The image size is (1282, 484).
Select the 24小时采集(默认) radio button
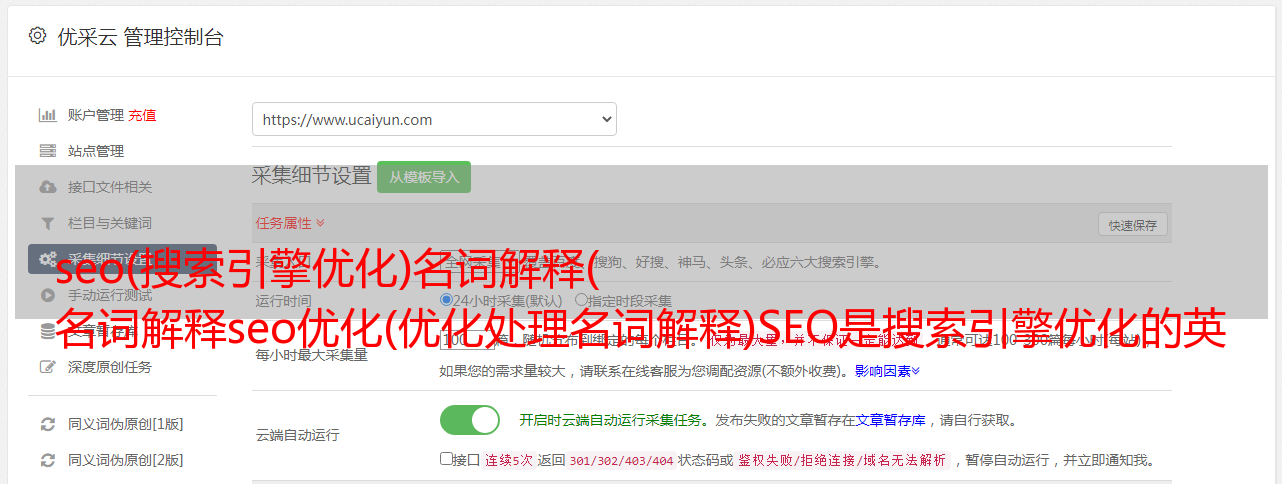[x=447, y=300]
